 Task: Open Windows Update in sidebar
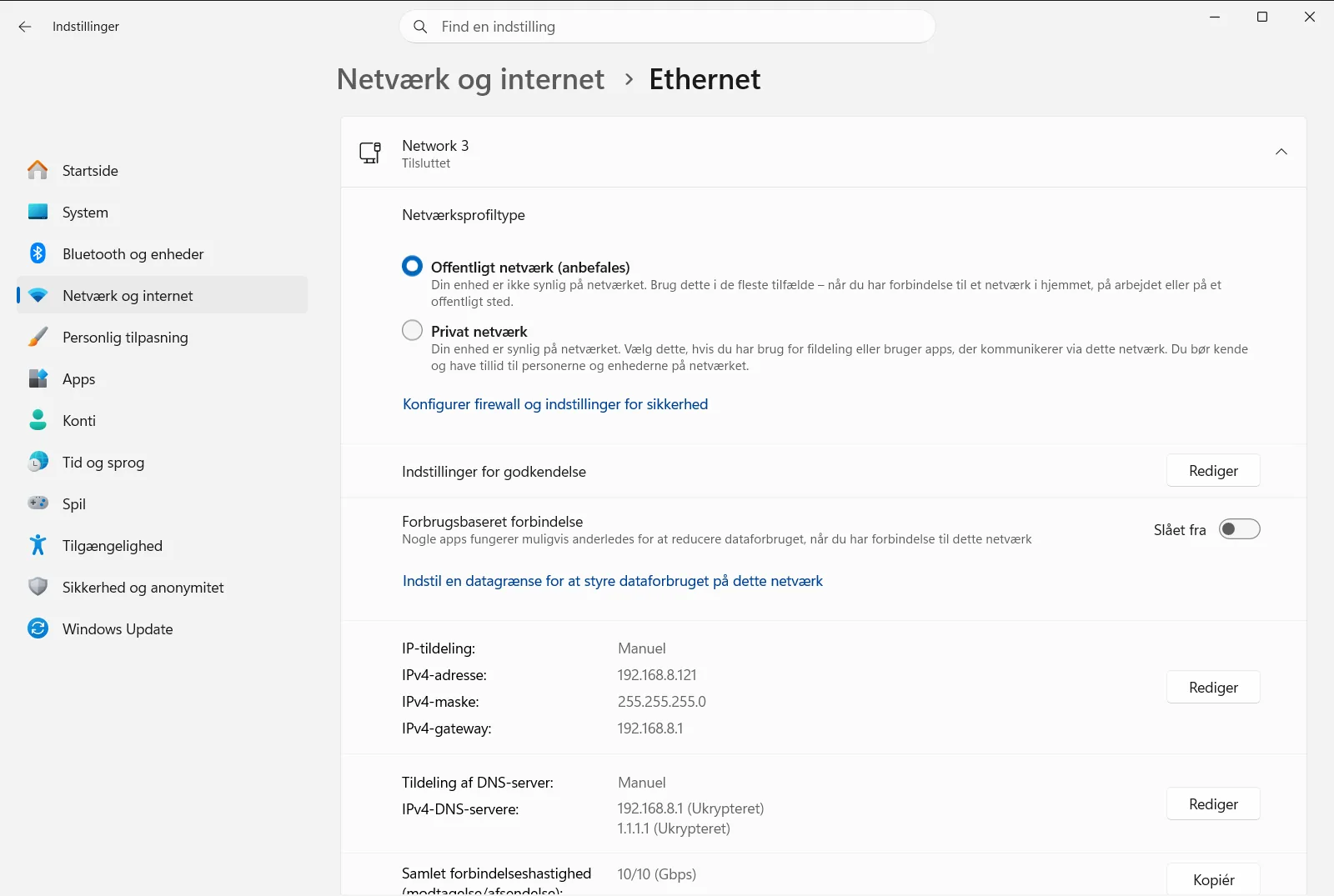click(163, 628)
